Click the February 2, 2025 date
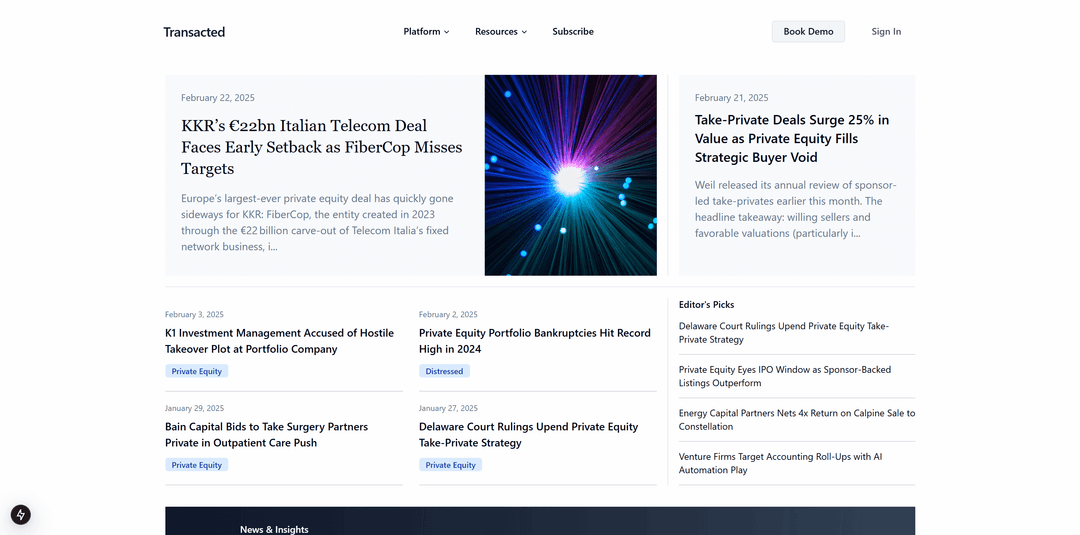 coord(448,315)
